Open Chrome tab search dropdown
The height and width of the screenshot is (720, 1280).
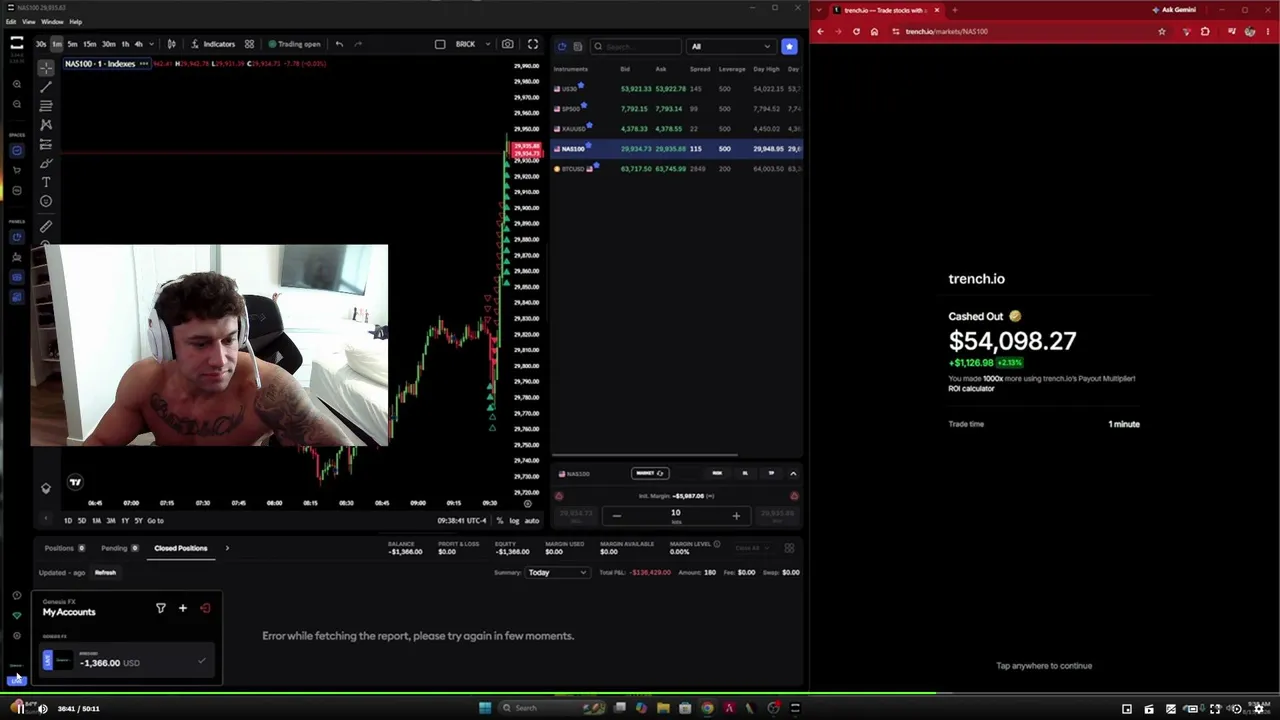(821, 10)
